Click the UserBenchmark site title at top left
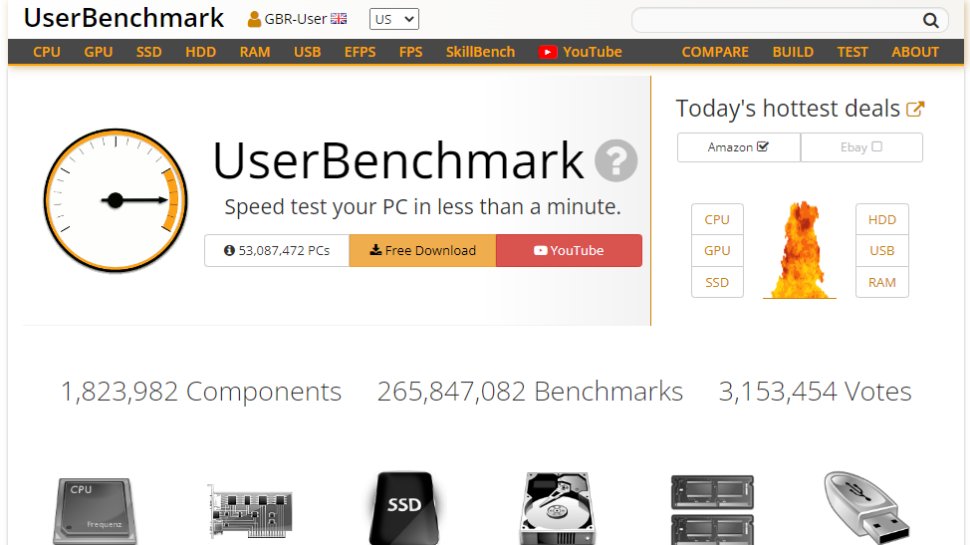The height and width of the screenshot is (545, 970). pyautogui.click(x=124, y=18)
